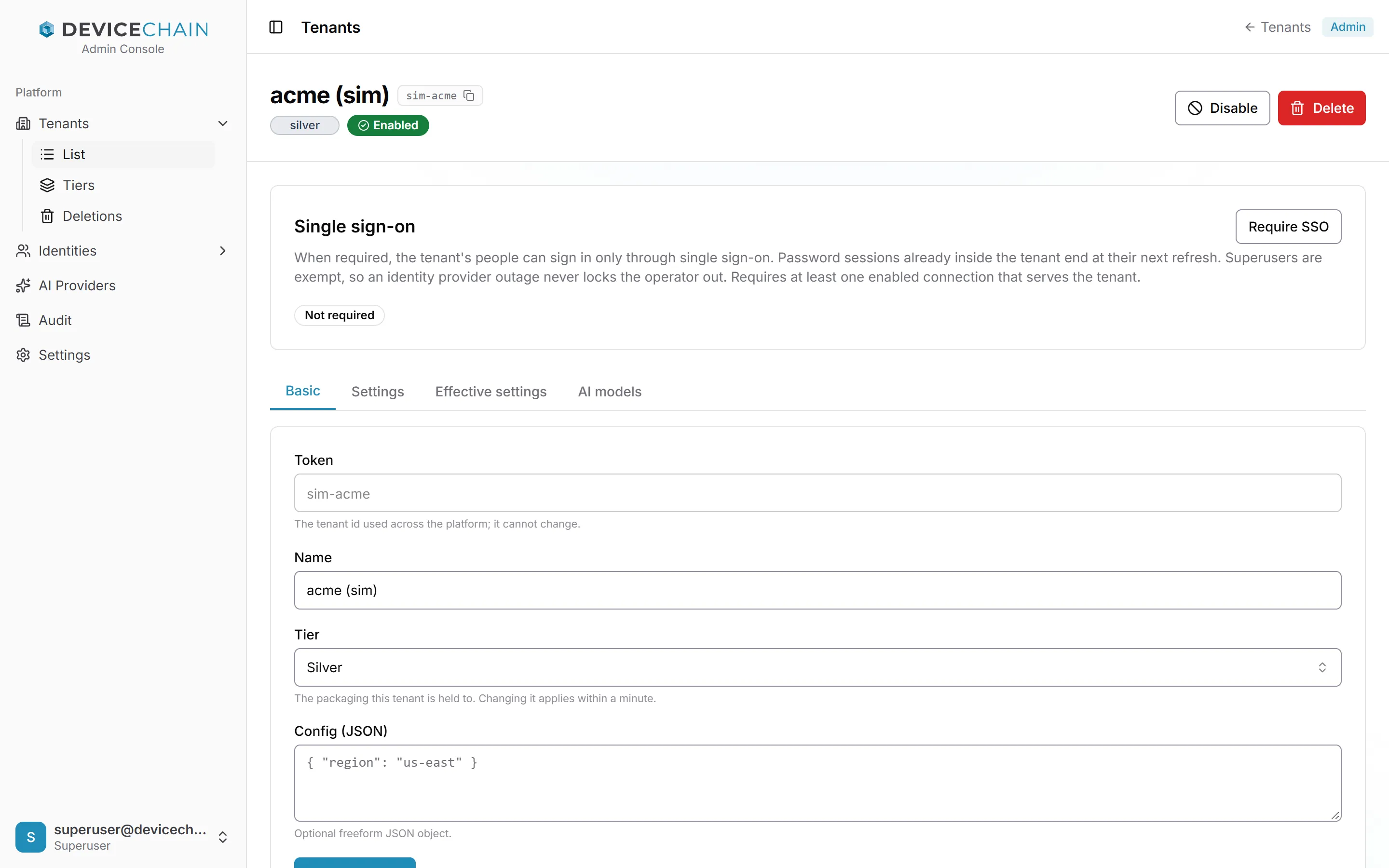
Task: Copy the sim-acme tenant id
Action: [469, 95]
